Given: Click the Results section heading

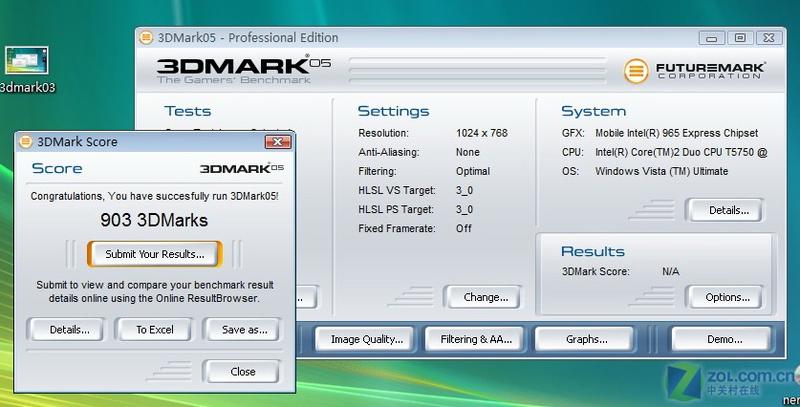Looking at the screenshot, I should pos(592,251).
